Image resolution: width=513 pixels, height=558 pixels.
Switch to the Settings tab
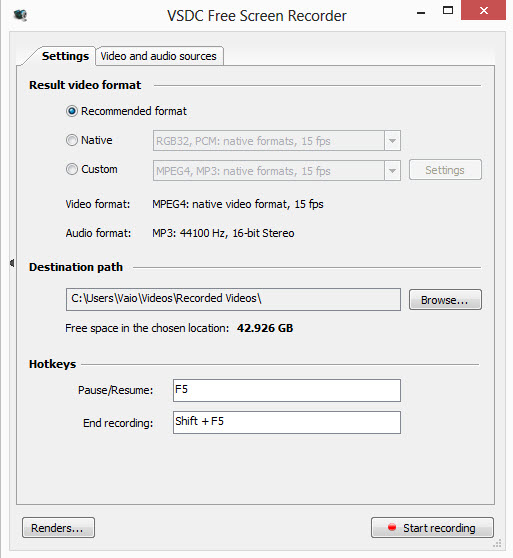pyautogui.click(x=65, y=56)
